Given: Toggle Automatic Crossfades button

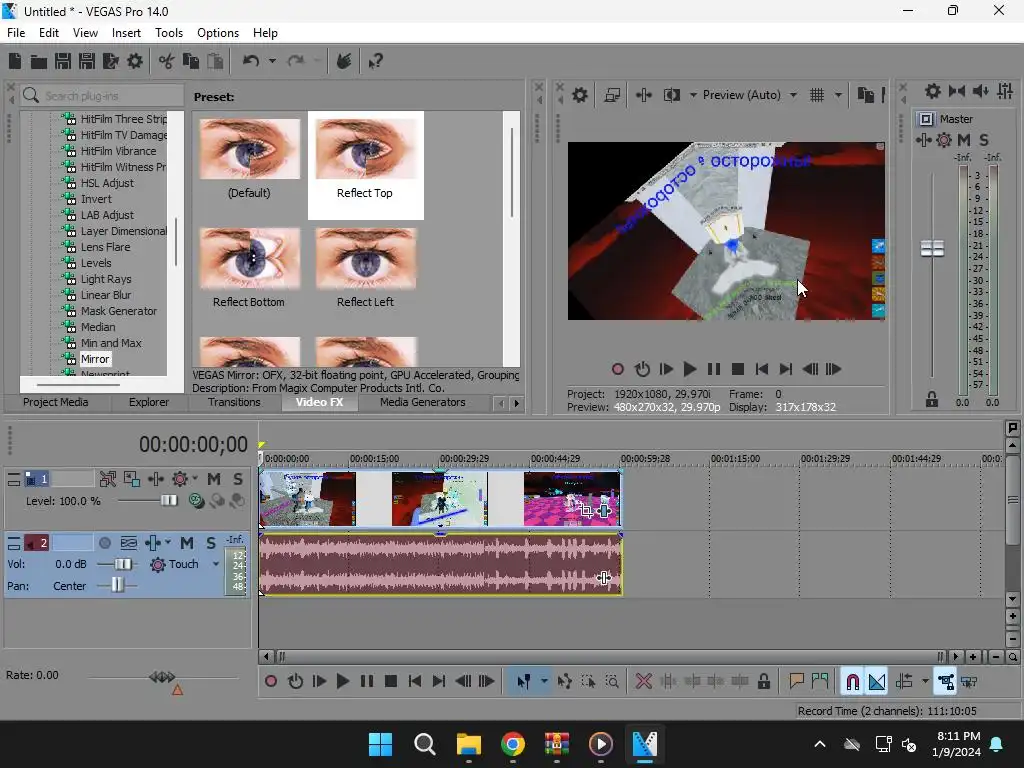Looking at the screenshot, I should [877, 682].
